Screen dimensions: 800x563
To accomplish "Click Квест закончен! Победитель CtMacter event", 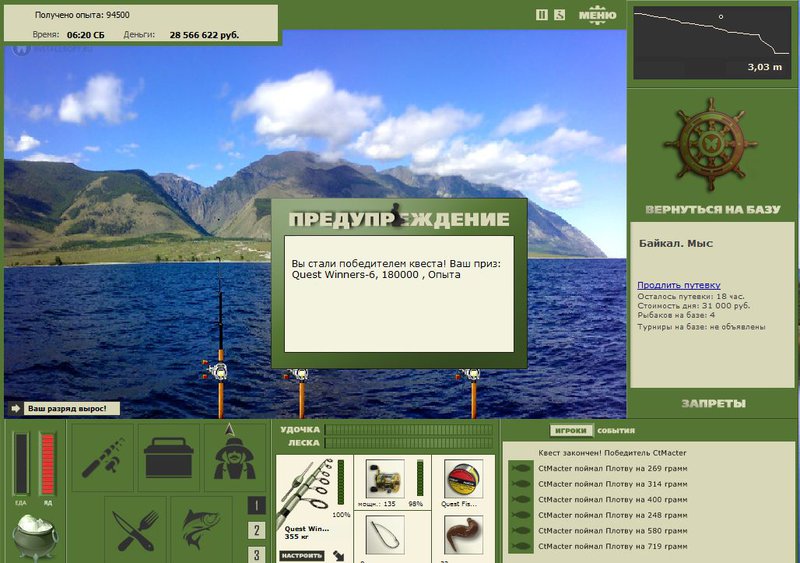I will tap(612, 453).
